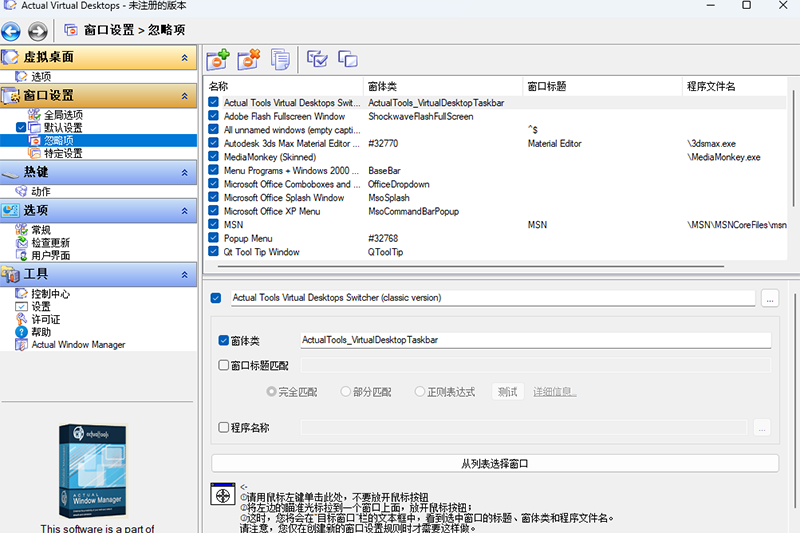Collapse the 热键 section
Screen dimensions: 800x533
coord(185,172)
